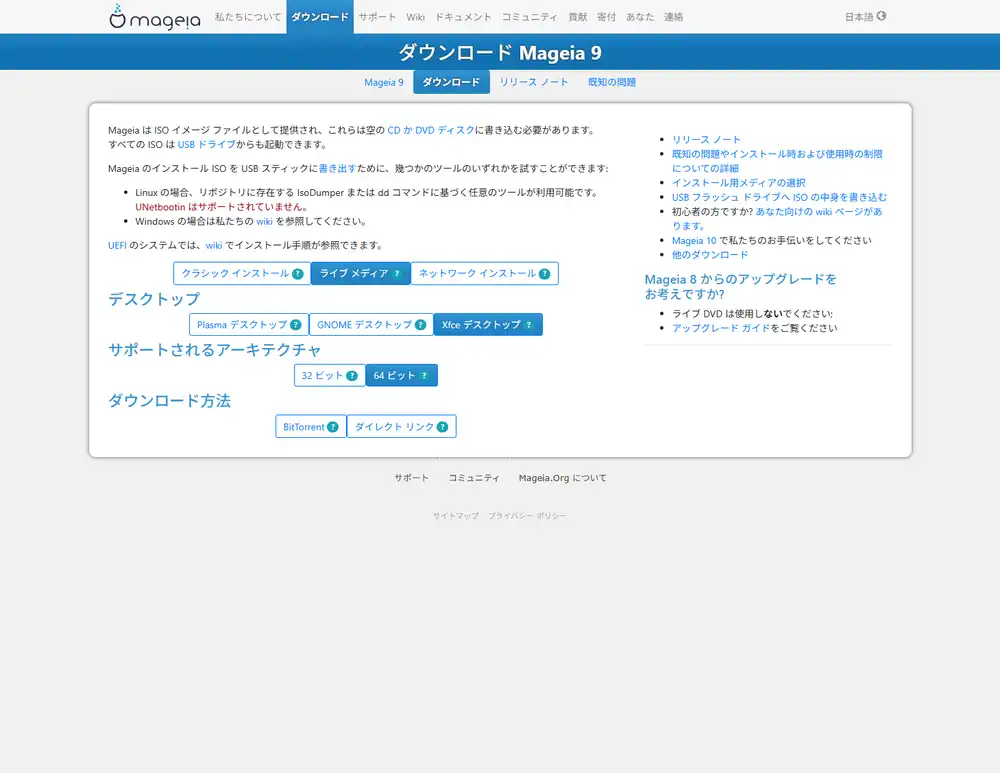Screen dimensions: 1000x773
Task: Follow the CD か DVD ディスク link
Action: (431, 130)
